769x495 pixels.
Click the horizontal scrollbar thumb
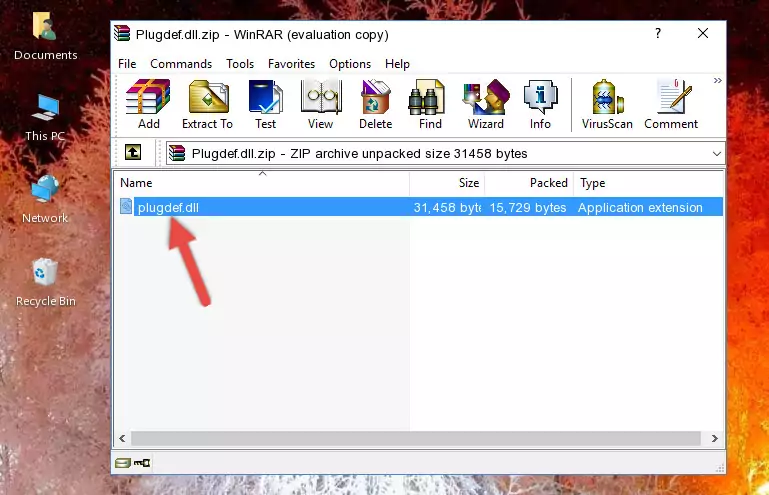pos(415,438)
